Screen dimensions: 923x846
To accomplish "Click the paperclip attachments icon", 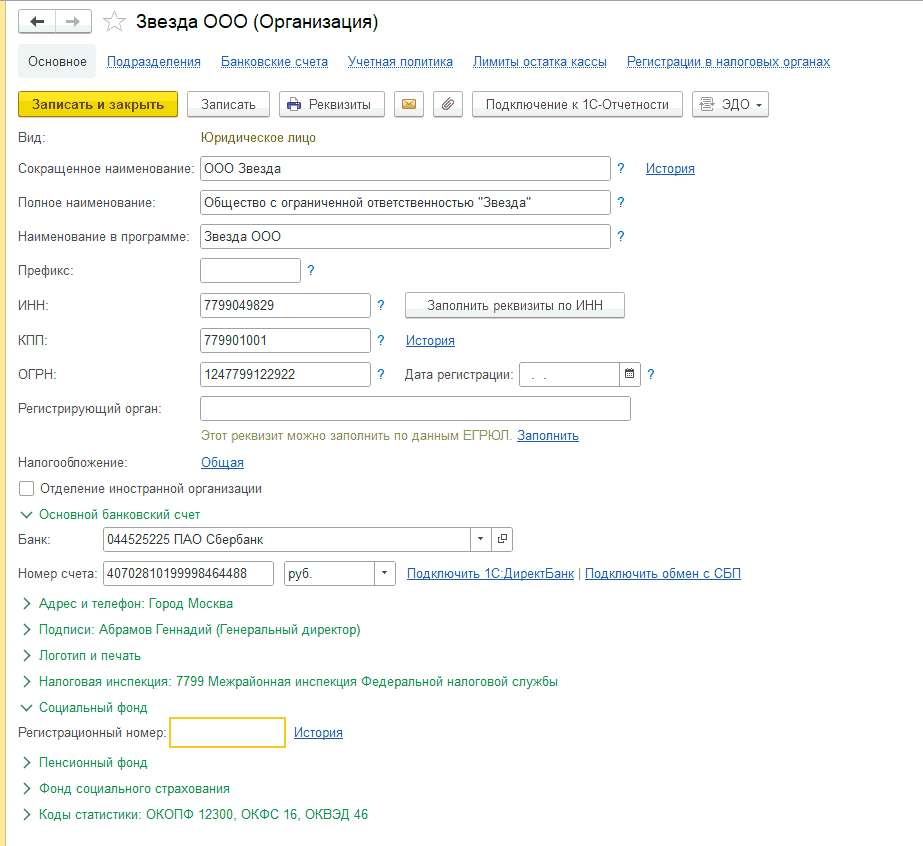I will point(447,104).
